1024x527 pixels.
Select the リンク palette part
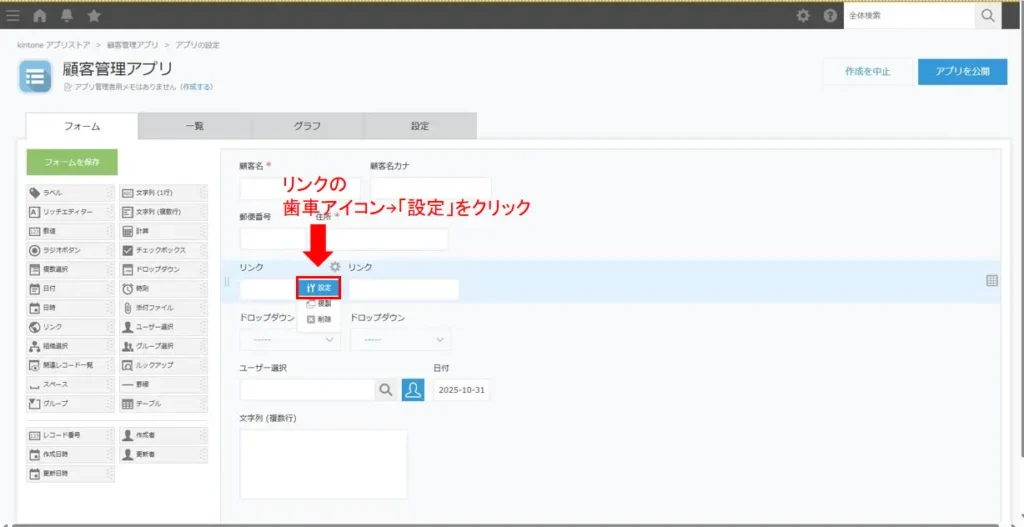(71, 327)
